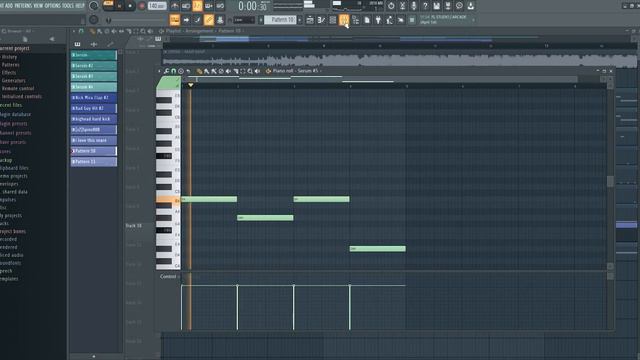The height and width of the screenshot is (360, 640).
Task: Open the HELP menu
Action: coord(80,6)
